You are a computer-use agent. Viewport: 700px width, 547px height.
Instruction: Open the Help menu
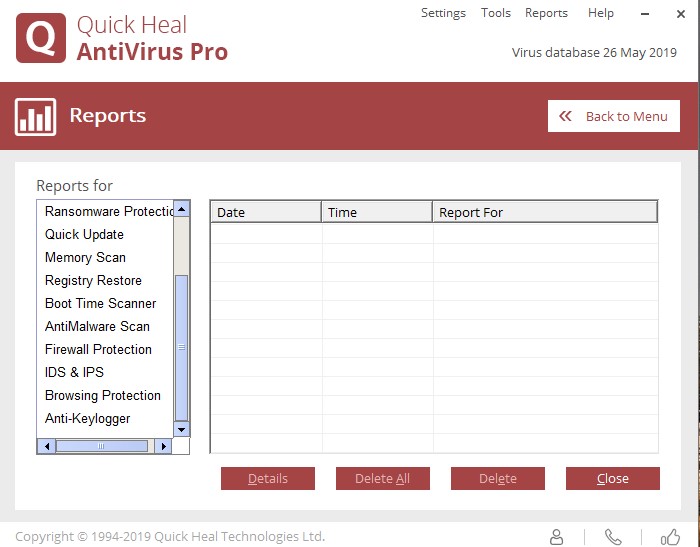600,13
